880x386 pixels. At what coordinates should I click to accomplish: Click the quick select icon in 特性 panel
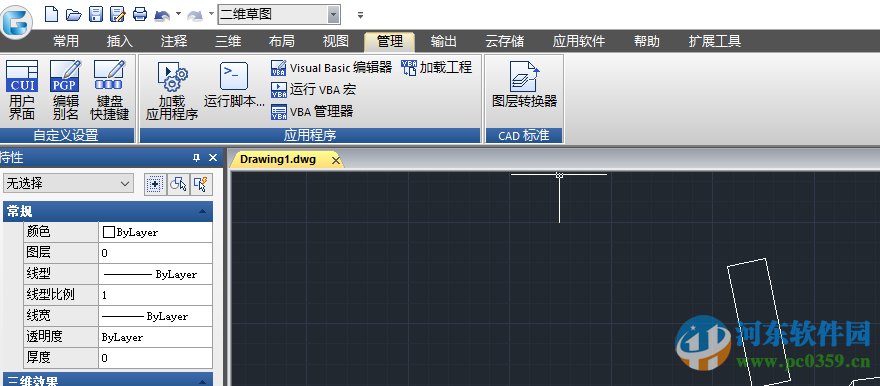click(x=201, y=183)
